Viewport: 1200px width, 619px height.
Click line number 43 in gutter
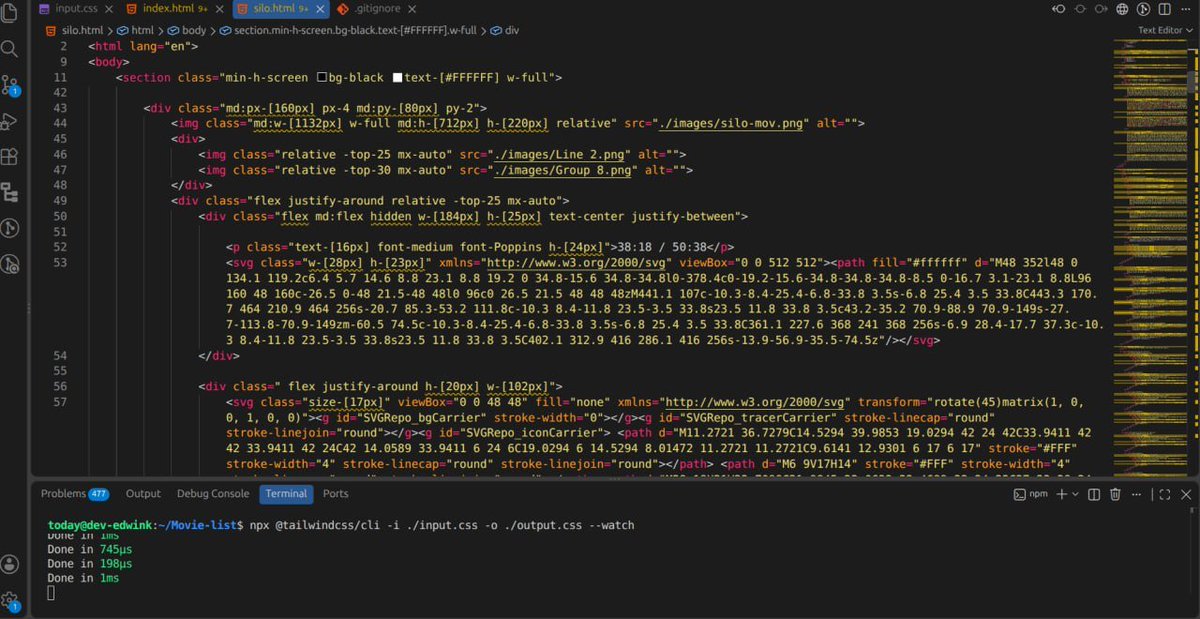click(x=61, y=108)
